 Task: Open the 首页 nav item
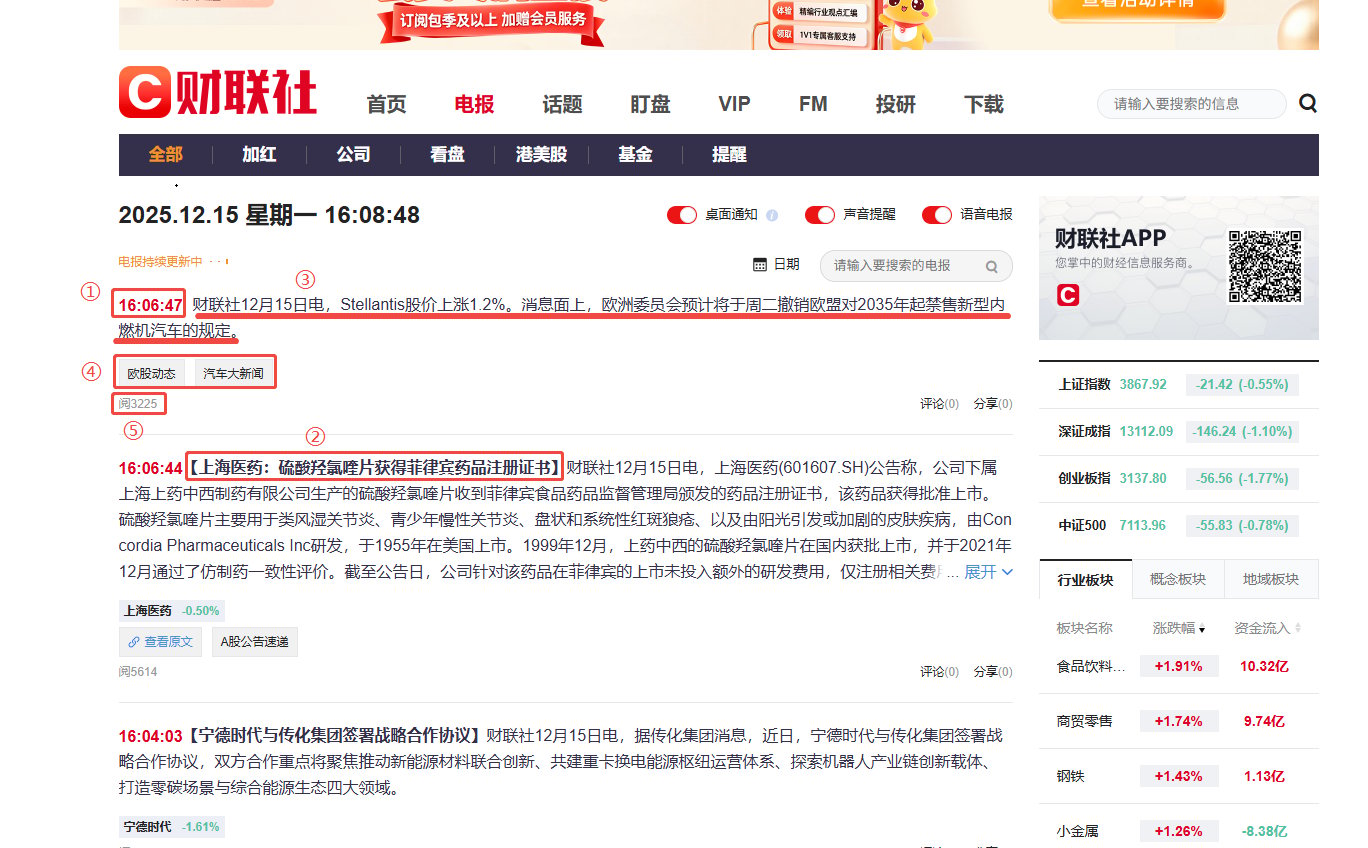[387, 104]
